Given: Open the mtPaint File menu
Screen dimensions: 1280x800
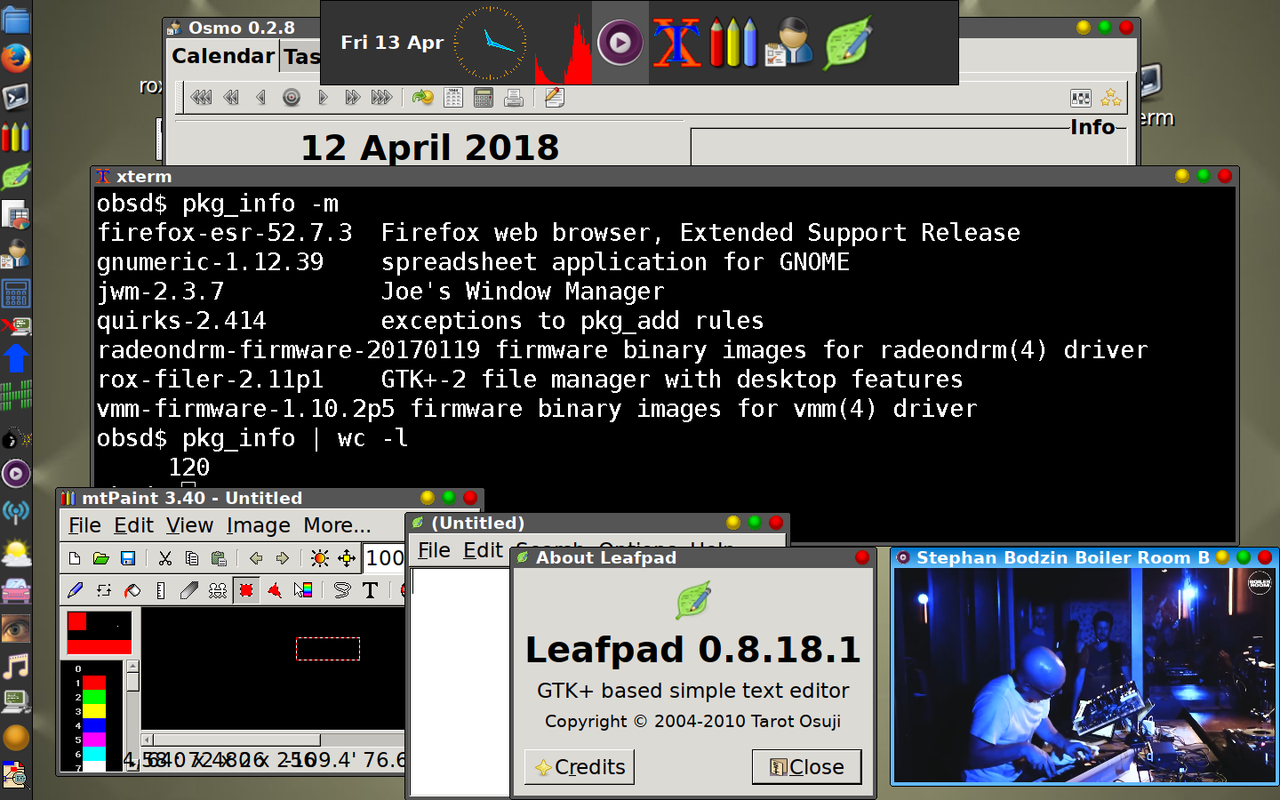Looking at the screenshot, I should tap(84, 525).
